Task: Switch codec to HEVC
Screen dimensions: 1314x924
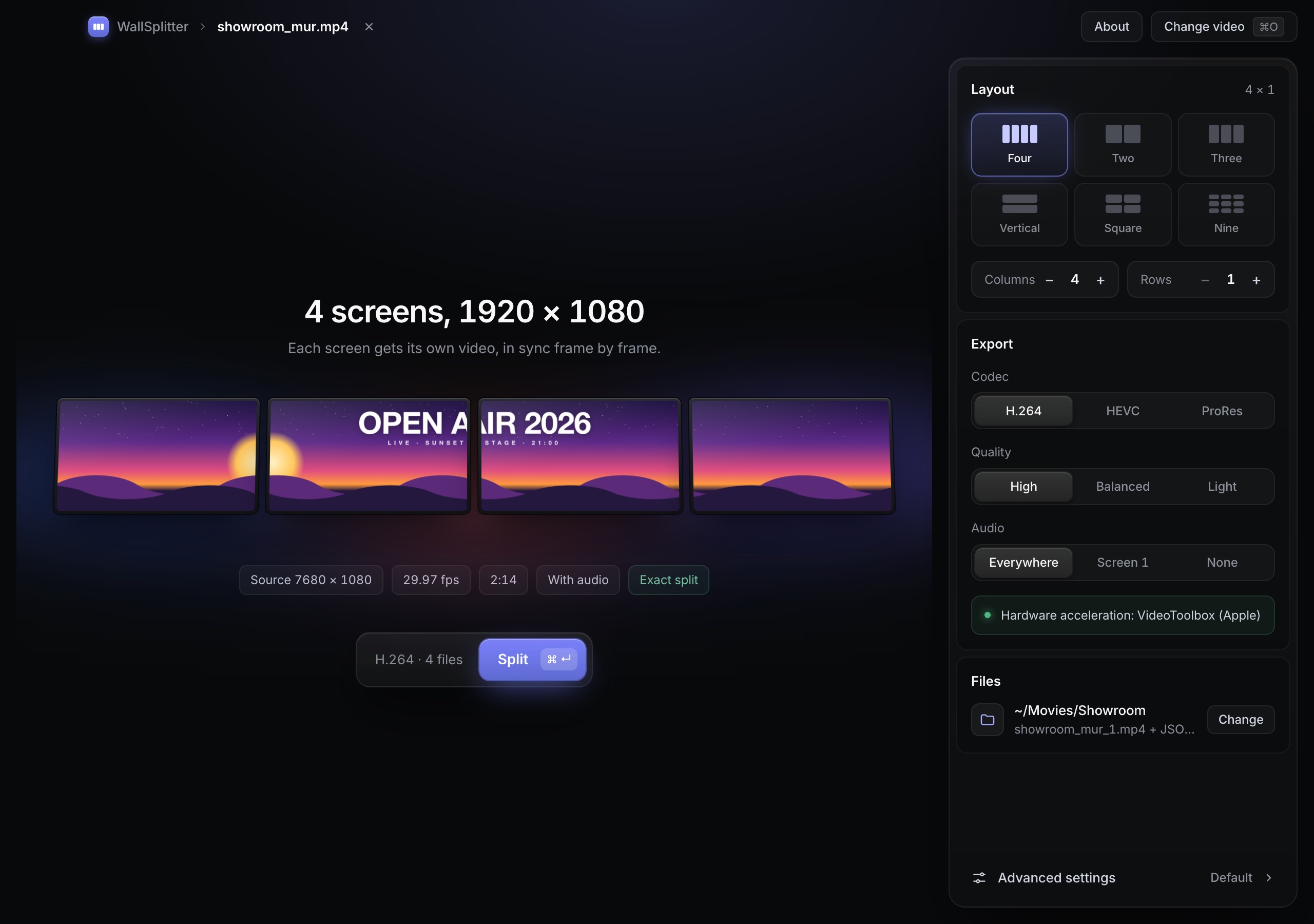Action: coord(1122,411)
